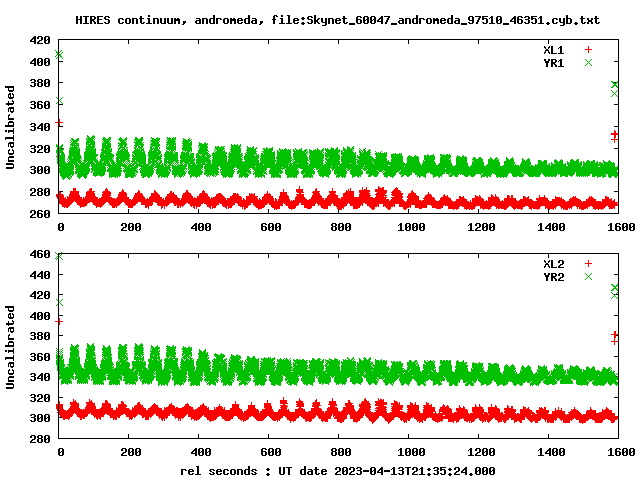Click the 600 x-tick label under the top plot

click(271, 227)
